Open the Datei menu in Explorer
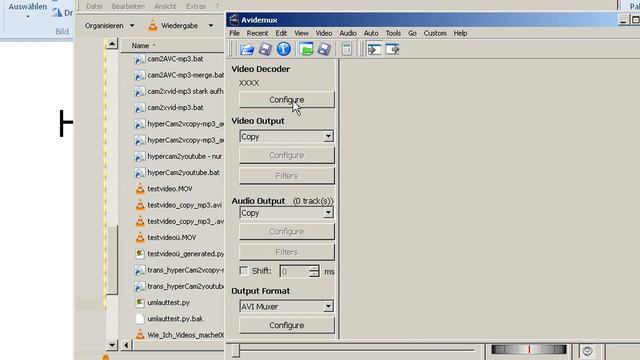The width and height of the screenshot is (640, 360). (x=94, y=6)
